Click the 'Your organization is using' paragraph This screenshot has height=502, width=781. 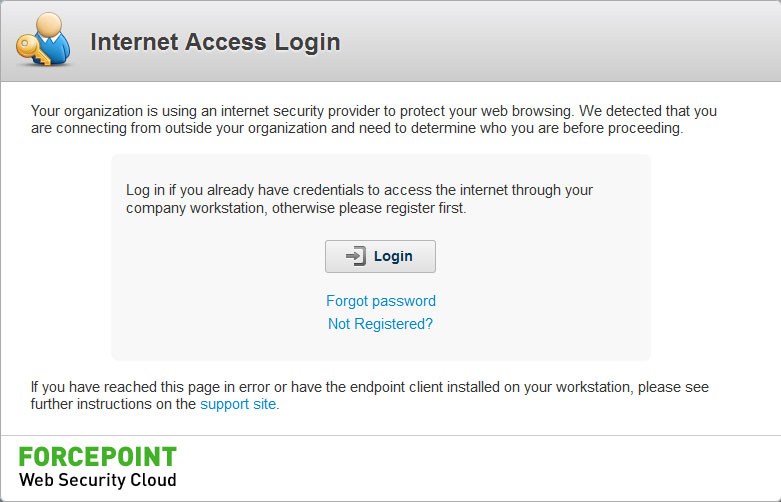tap(374, 119)
